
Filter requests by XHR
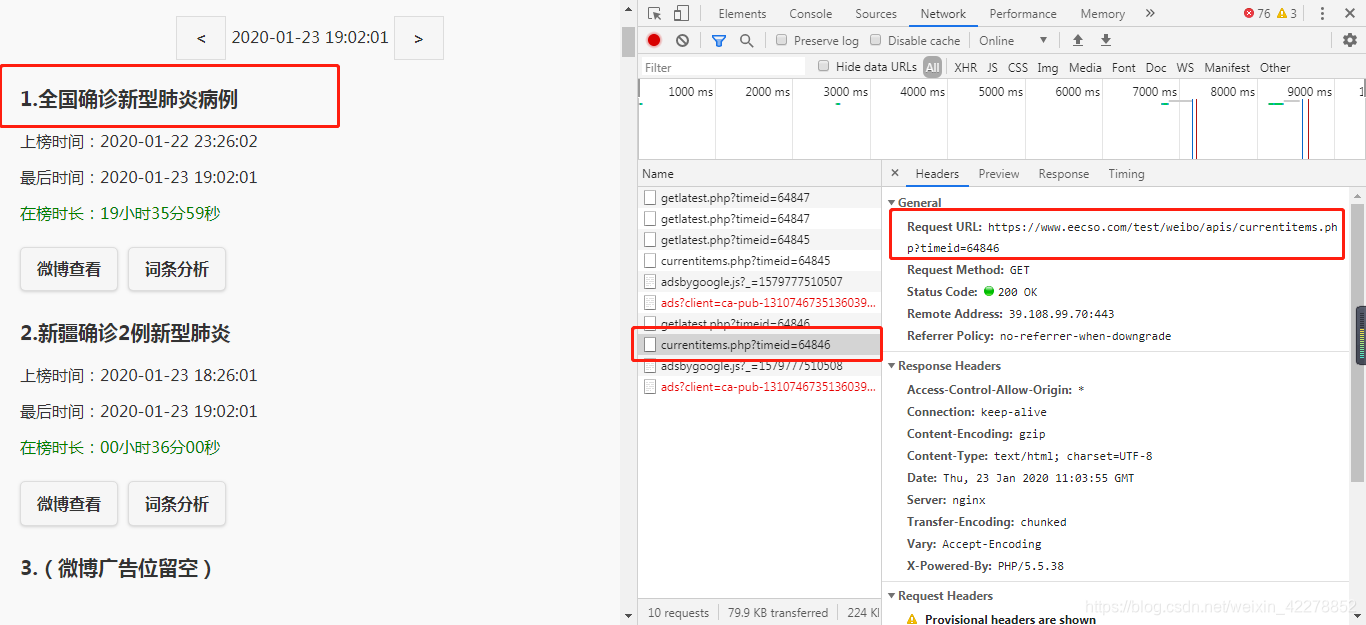point(965,67)
